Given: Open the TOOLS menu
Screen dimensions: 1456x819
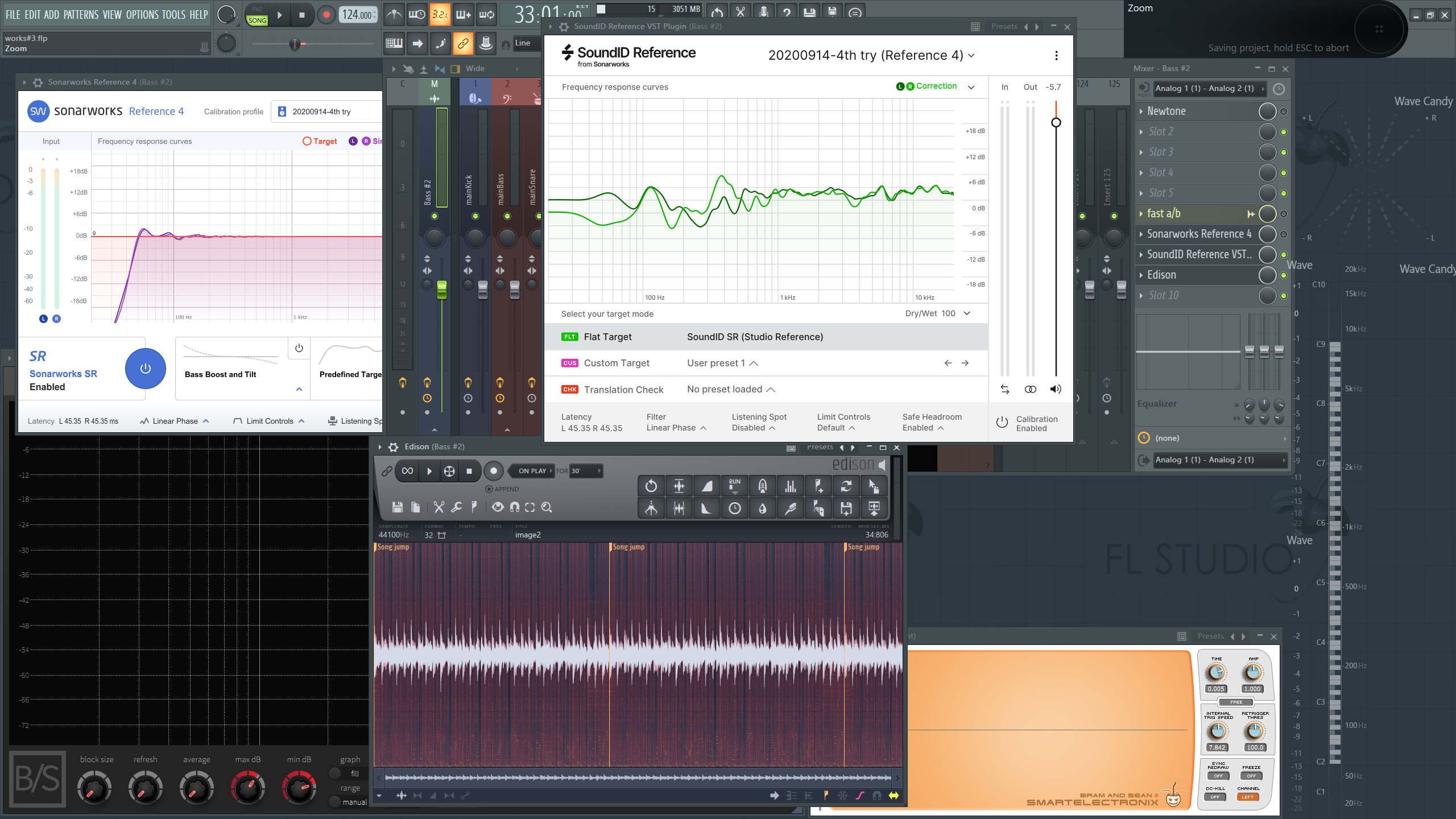Looking at the screenshot, I should tap(173, 15).
